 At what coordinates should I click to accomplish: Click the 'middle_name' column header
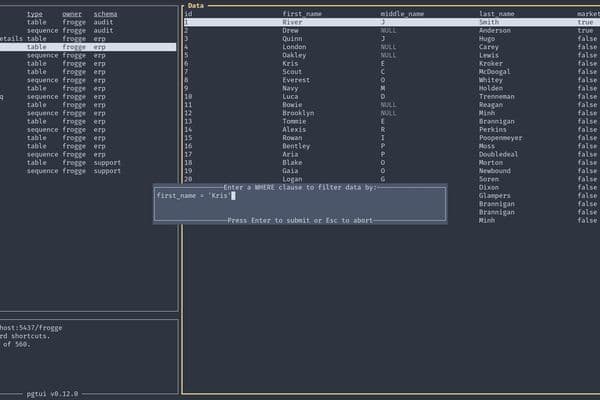pos(402,14)
